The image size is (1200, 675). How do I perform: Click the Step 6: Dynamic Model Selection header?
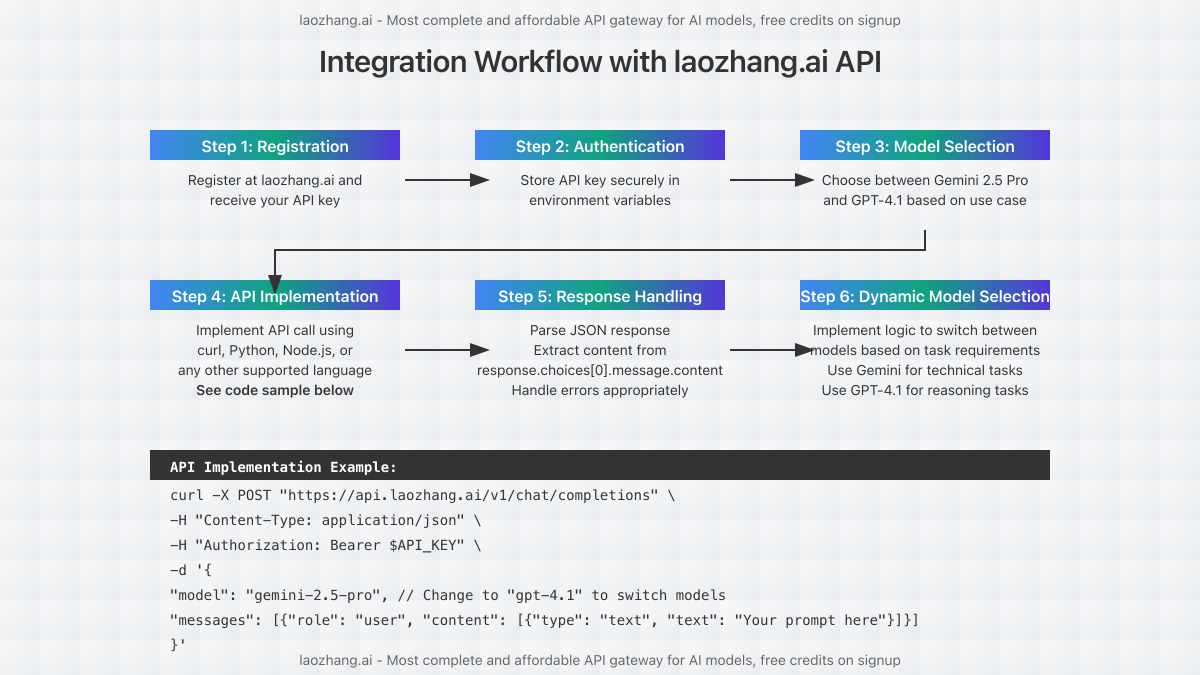(x=925, y=295)
